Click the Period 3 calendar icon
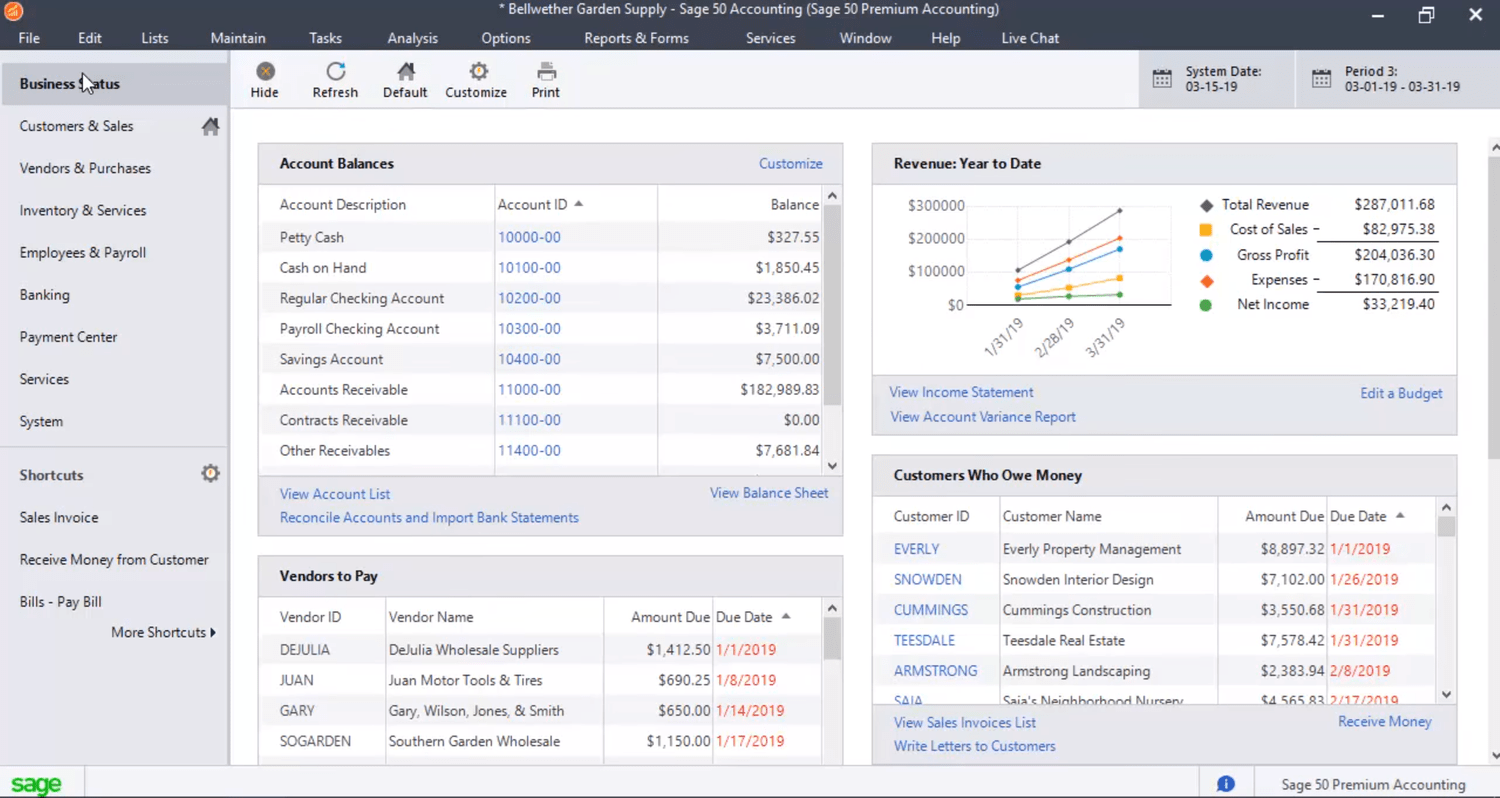This screenshot has height=798, width=1500. (x=1322, y=77)
